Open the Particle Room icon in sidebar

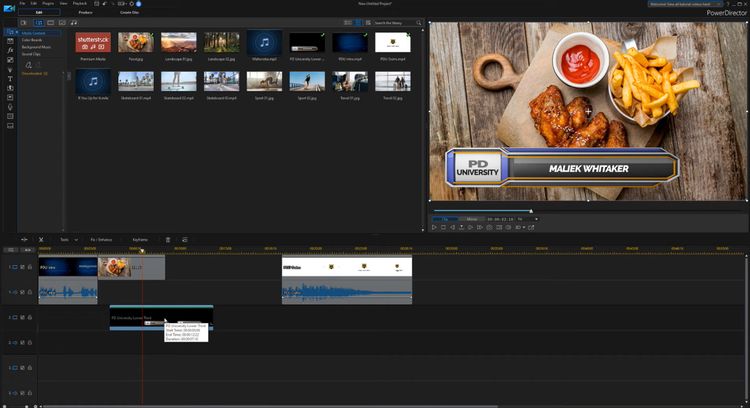tap(10, 69)
